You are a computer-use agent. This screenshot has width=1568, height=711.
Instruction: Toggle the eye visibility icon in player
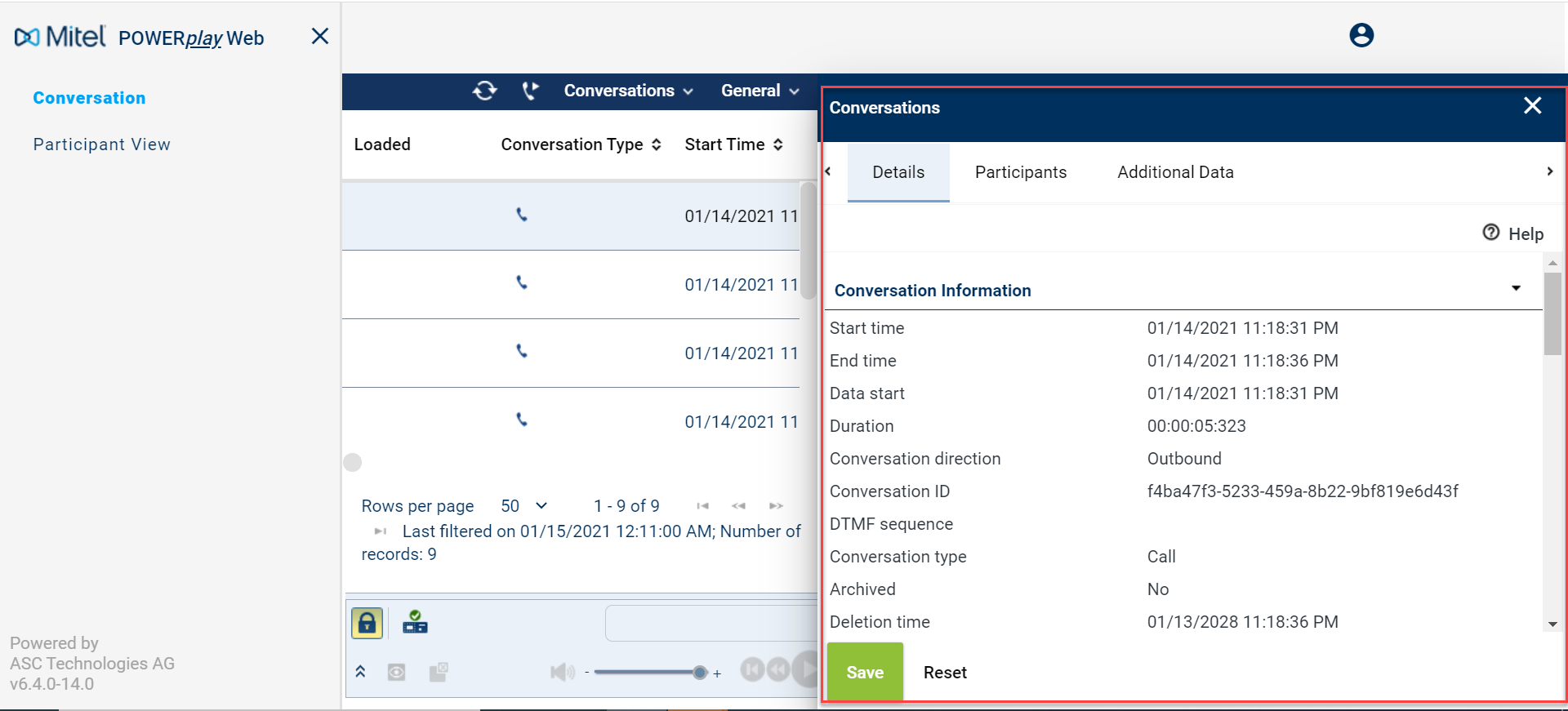click(397, 673)
